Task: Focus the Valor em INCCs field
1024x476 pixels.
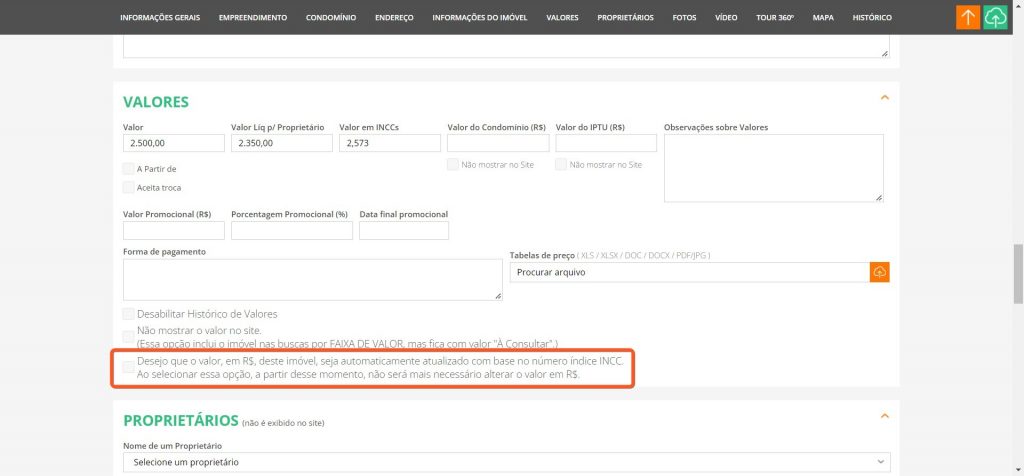Action: [389, 144]
